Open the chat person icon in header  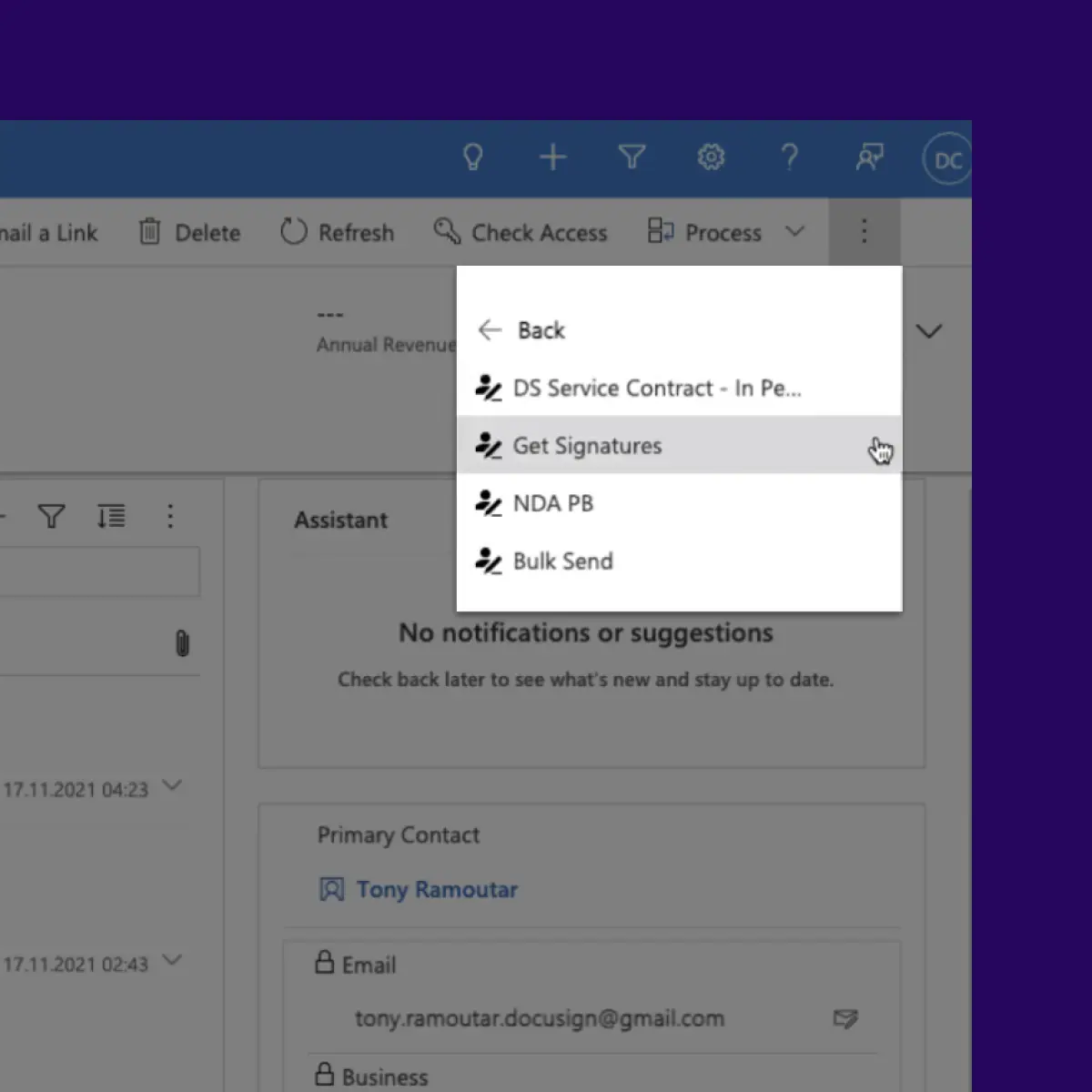tap(869, 157)
